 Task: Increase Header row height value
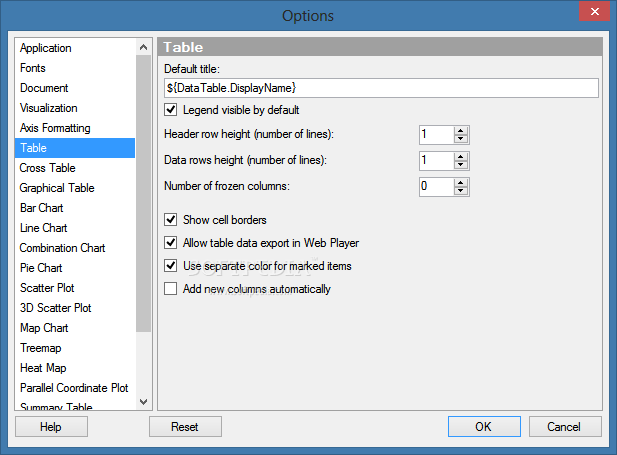click(460, 131)
